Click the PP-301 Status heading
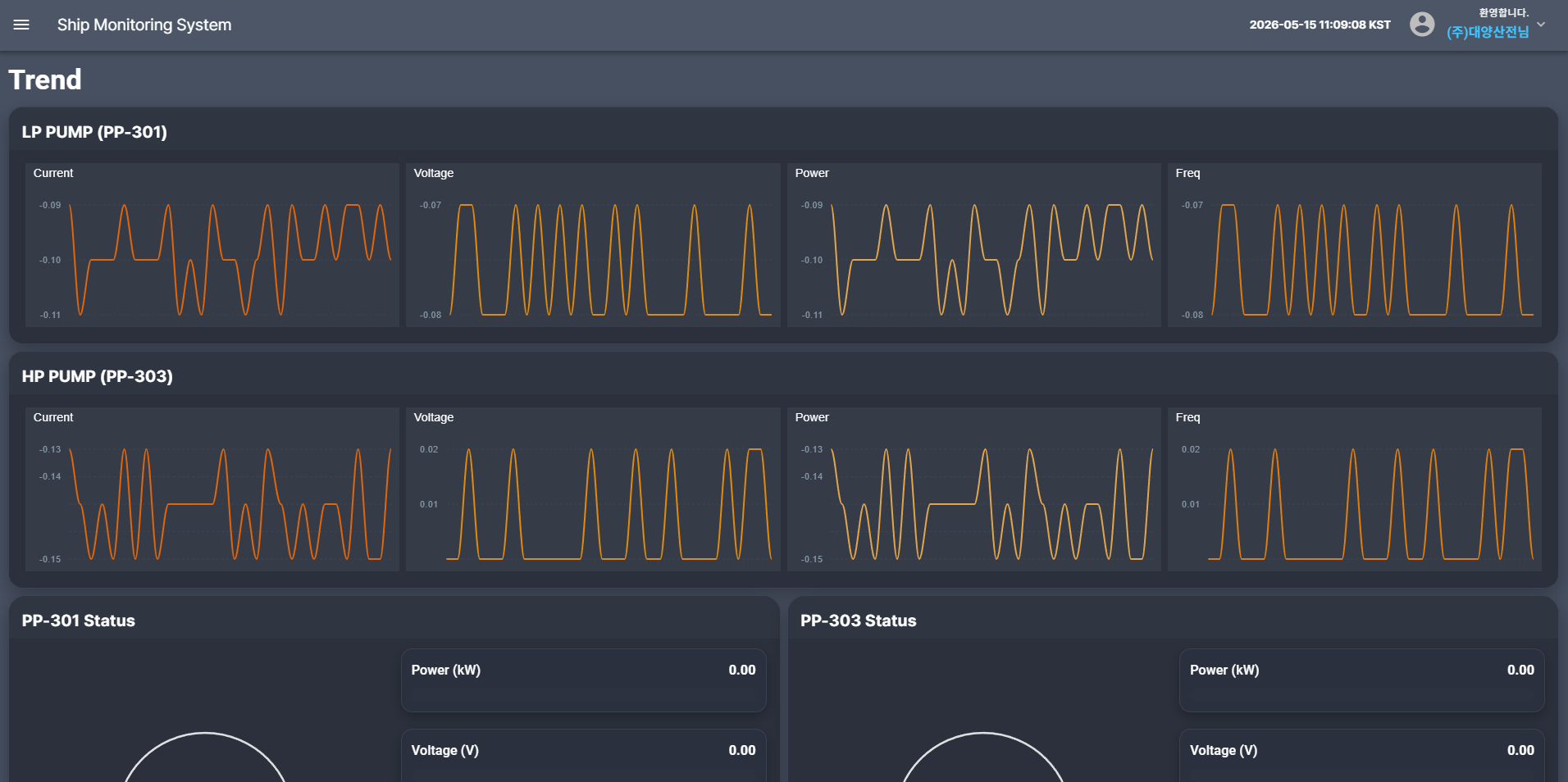1568x782 pixels. click(x=79, y=621)
